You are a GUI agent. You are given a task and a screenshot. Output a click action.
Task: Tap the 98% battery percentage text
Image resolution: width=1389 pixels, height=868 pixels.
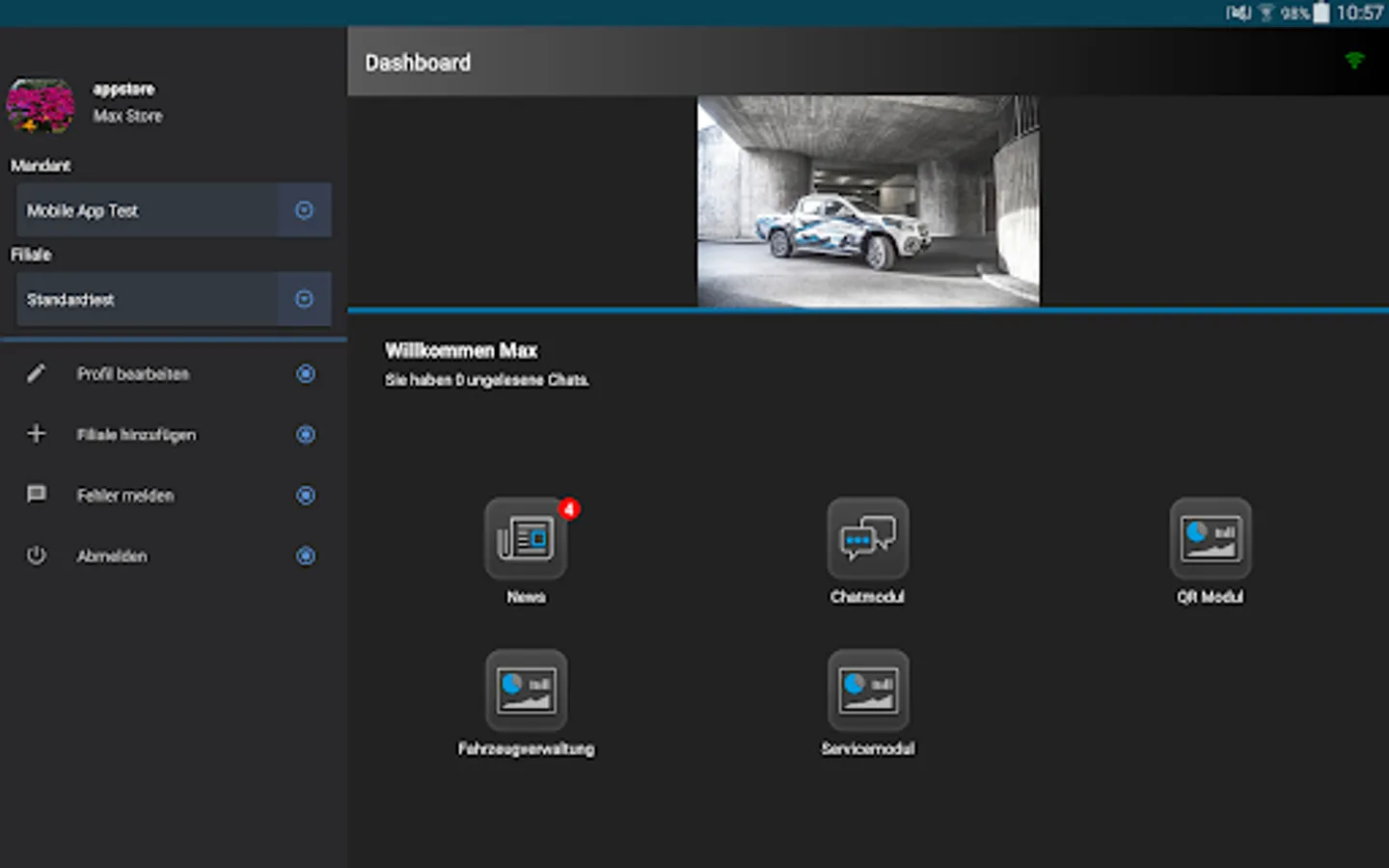click(1294, 14)
